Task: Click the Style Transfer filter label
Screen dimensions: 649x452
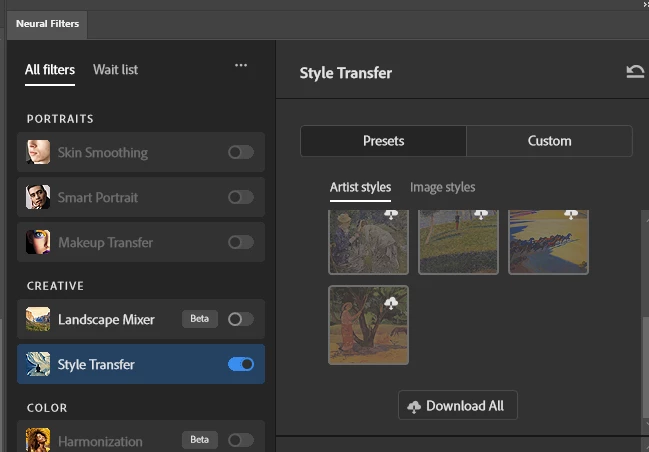Action: click(x=96, y=364)
